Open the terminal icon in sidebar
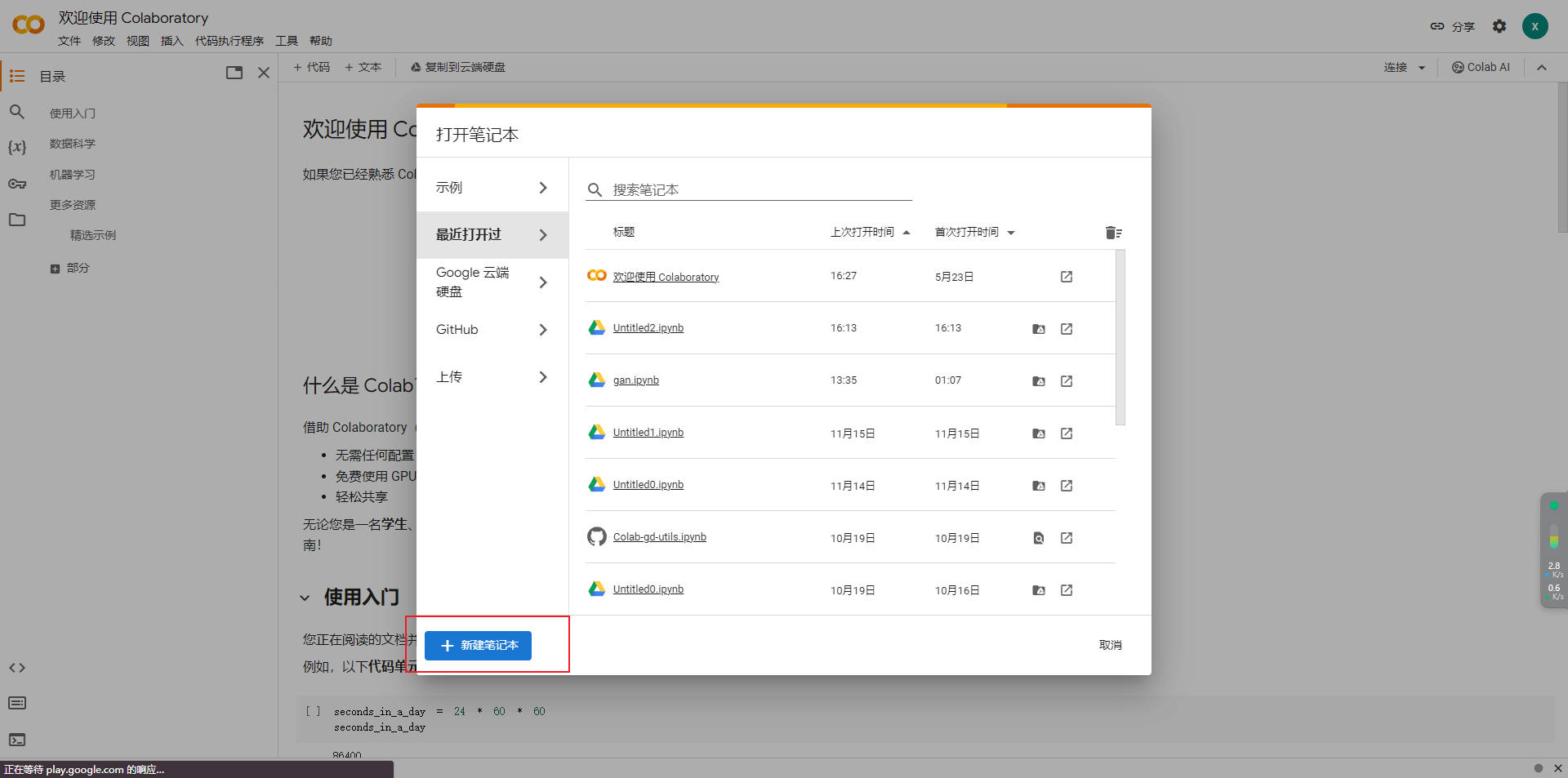 [17, 740]
